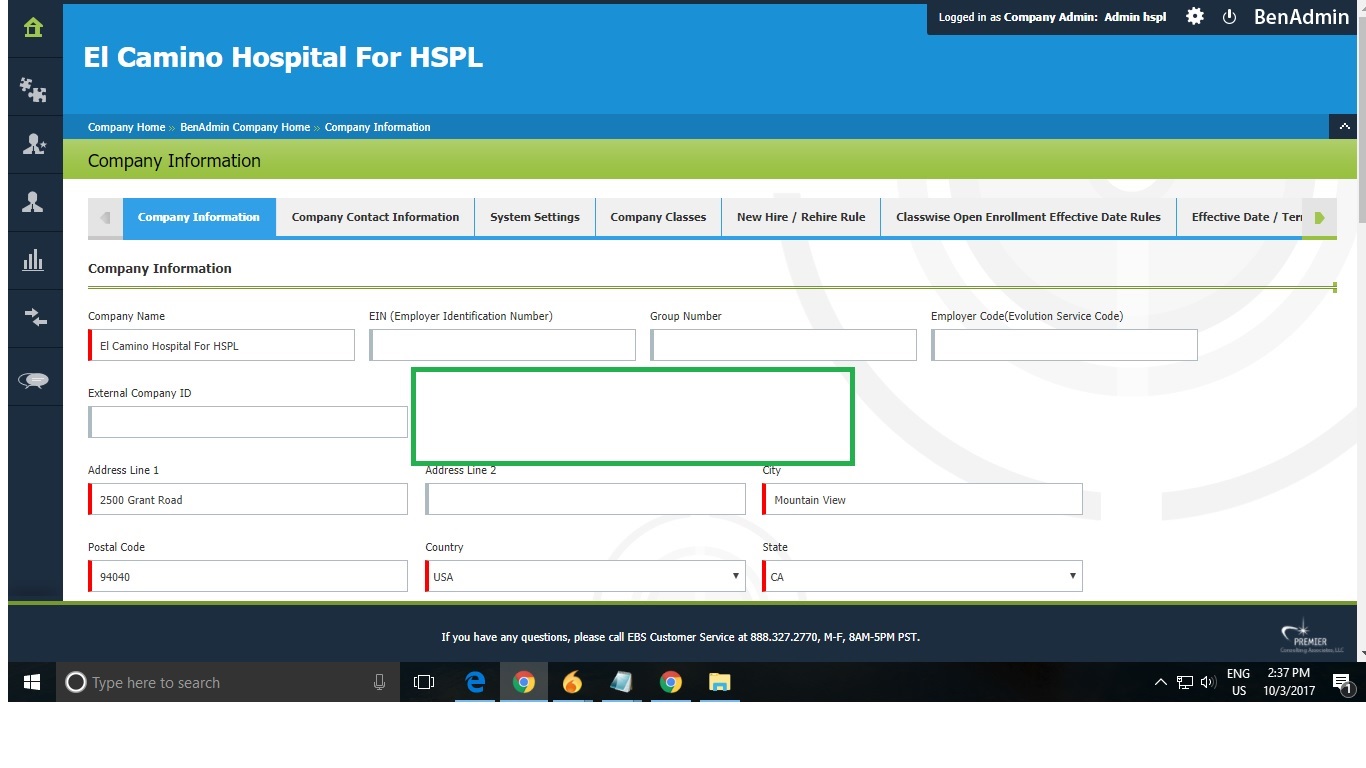This screenshot has height=768, width=1366.
Task: Click BenAdmin Company Home breadcrumb link
Action: pos(245,127)
